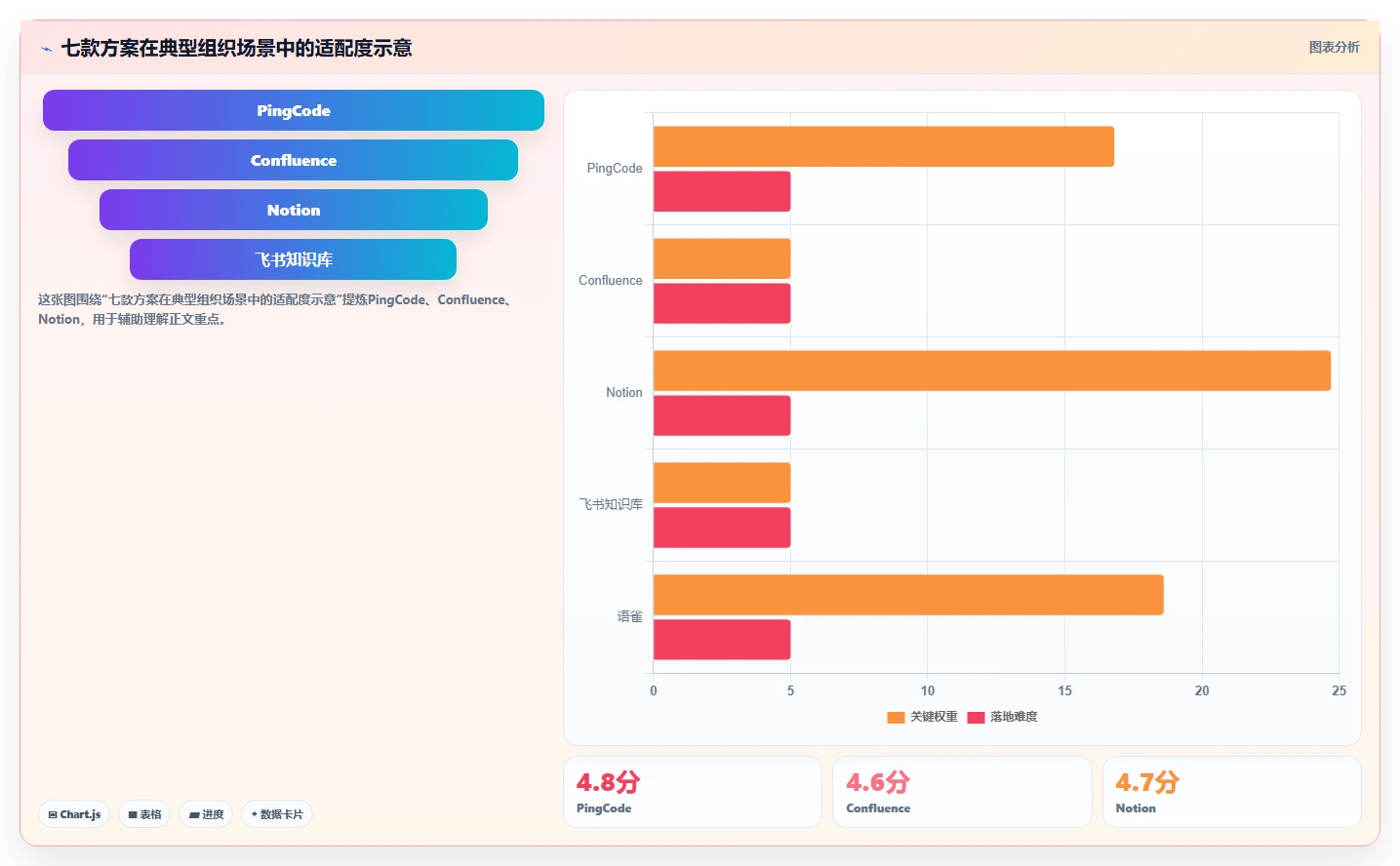The image size is (1400, 866).
Task: Click the Confluence funnel bar
Action: pyautogui.click(x=293, y=160)
